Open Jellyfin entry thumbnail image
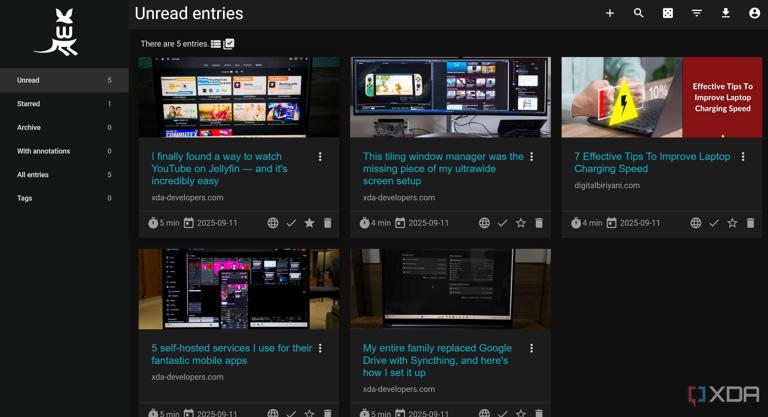Image resolution: width=768 pixels, height=417 pixels. pos(239,97)
